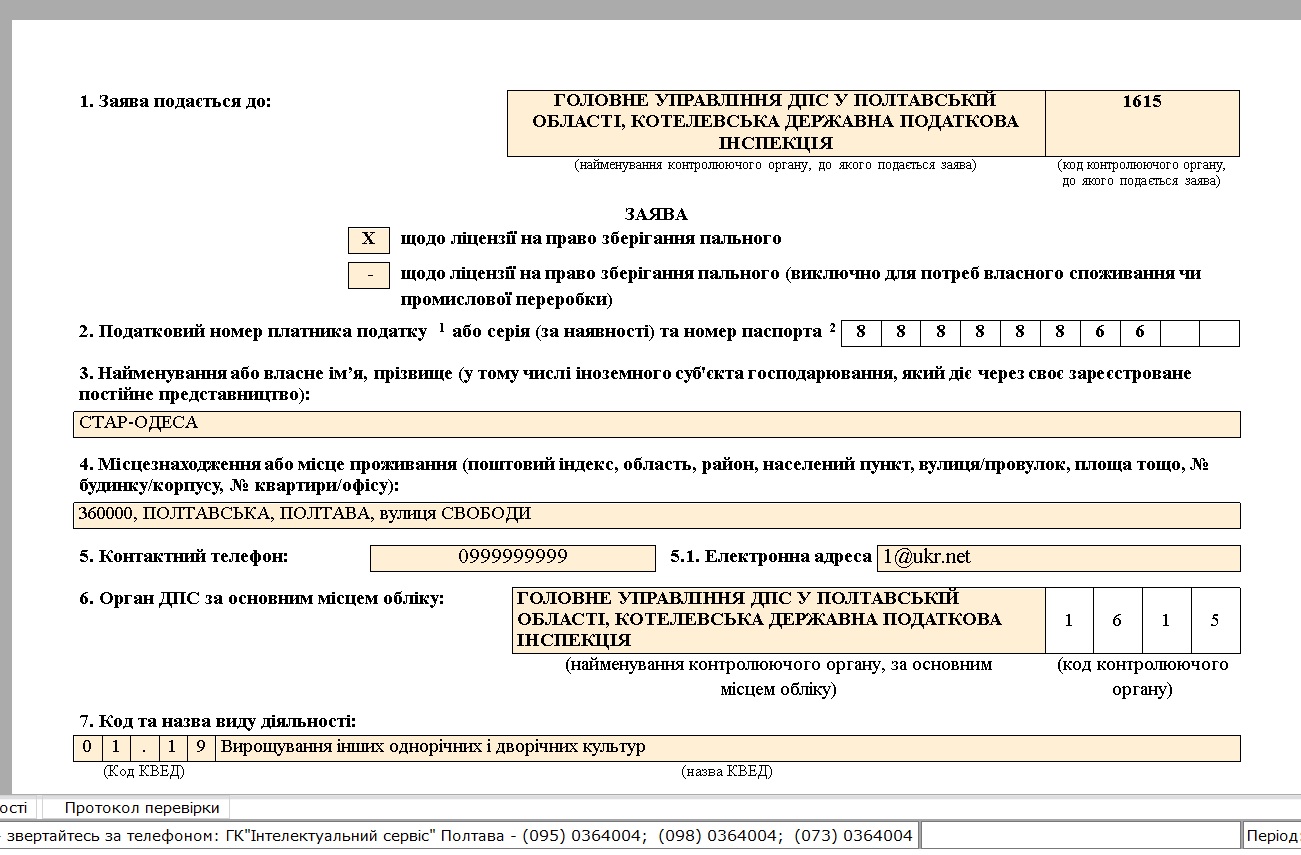
Task: Select the КВЕД code cell containing 9
Action: coord(202,748)
